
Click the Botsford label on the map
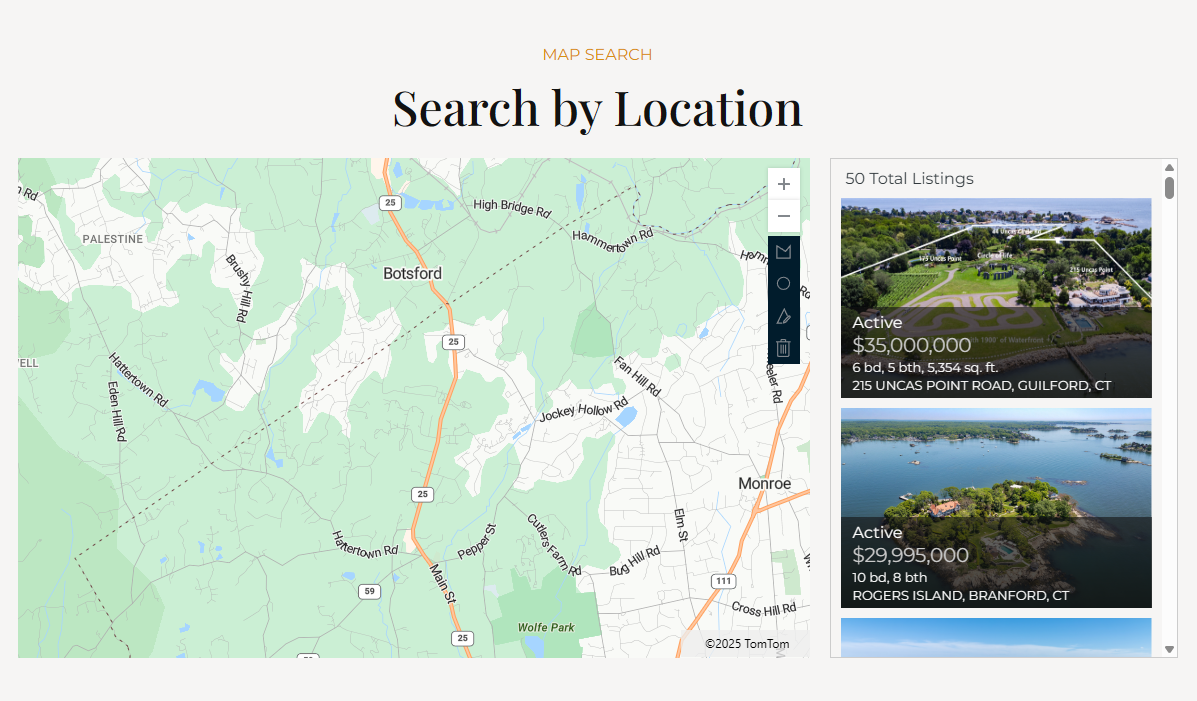tap(412, 274)
